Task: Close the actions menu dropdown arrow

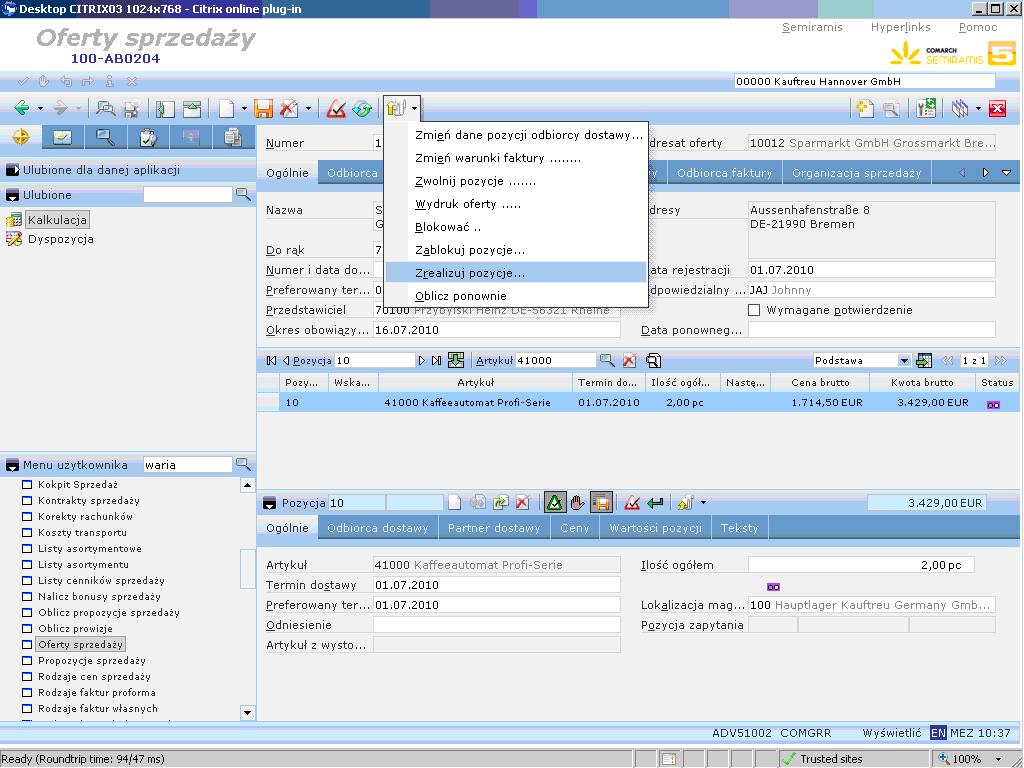Action: point(414,108)
